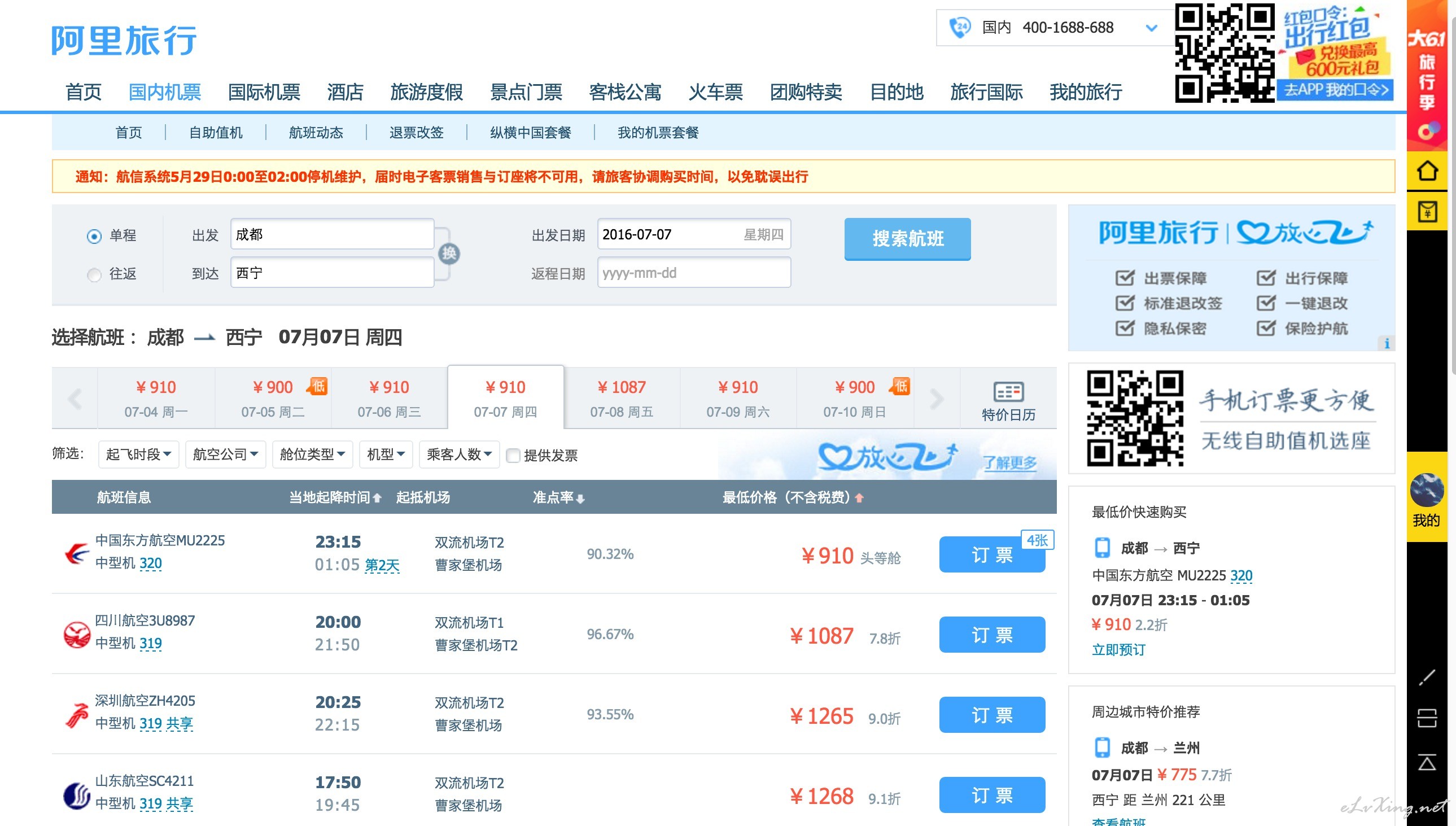Screen dimensions: 1456x826
Task: Open the yen wallet icon in sidebar
Action: [x=1427, y=212]
